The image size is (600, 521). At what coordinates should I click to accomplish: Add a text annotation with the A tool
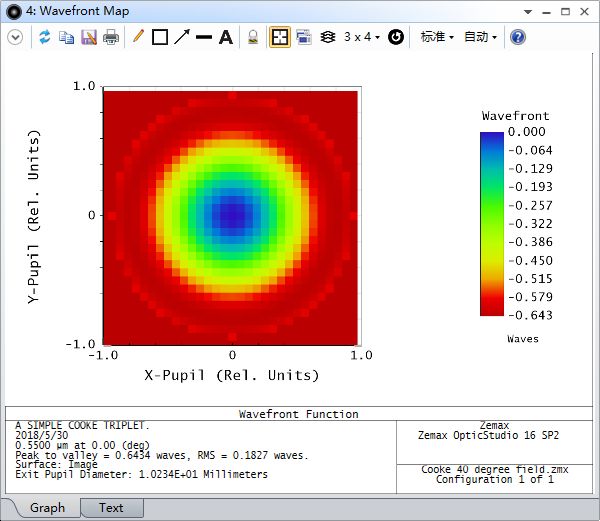click(226, 37)
